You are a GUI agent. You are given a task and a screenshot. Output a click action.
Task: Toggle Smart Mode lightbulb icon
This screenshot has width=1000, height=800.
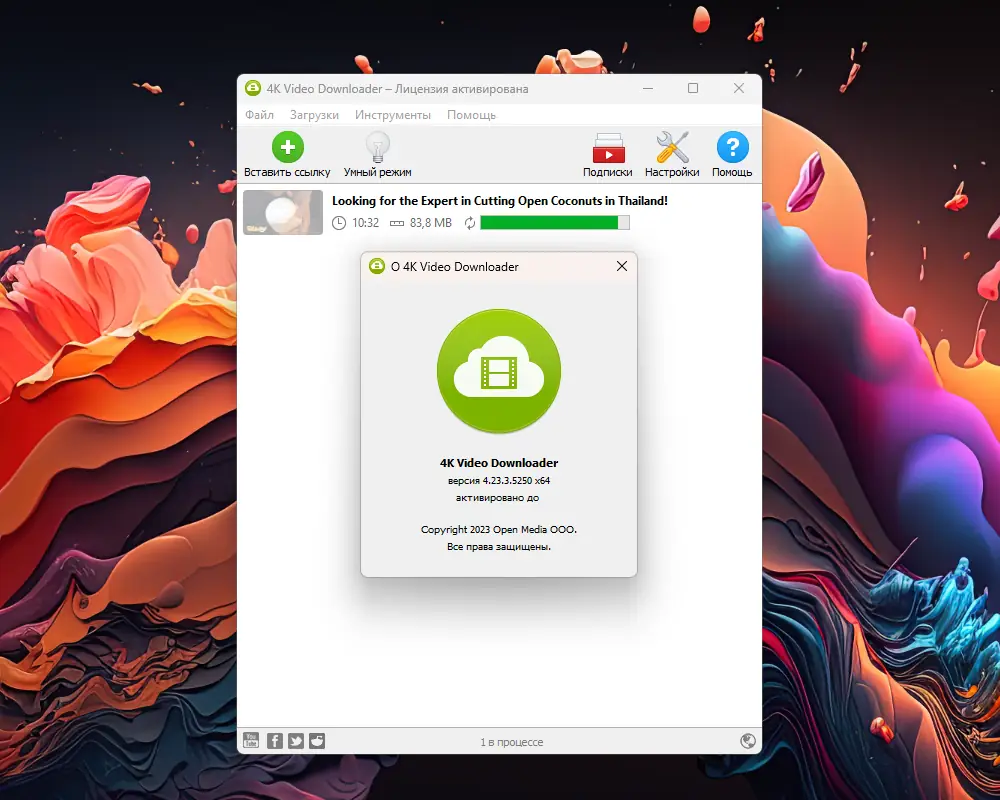[378, 147]
